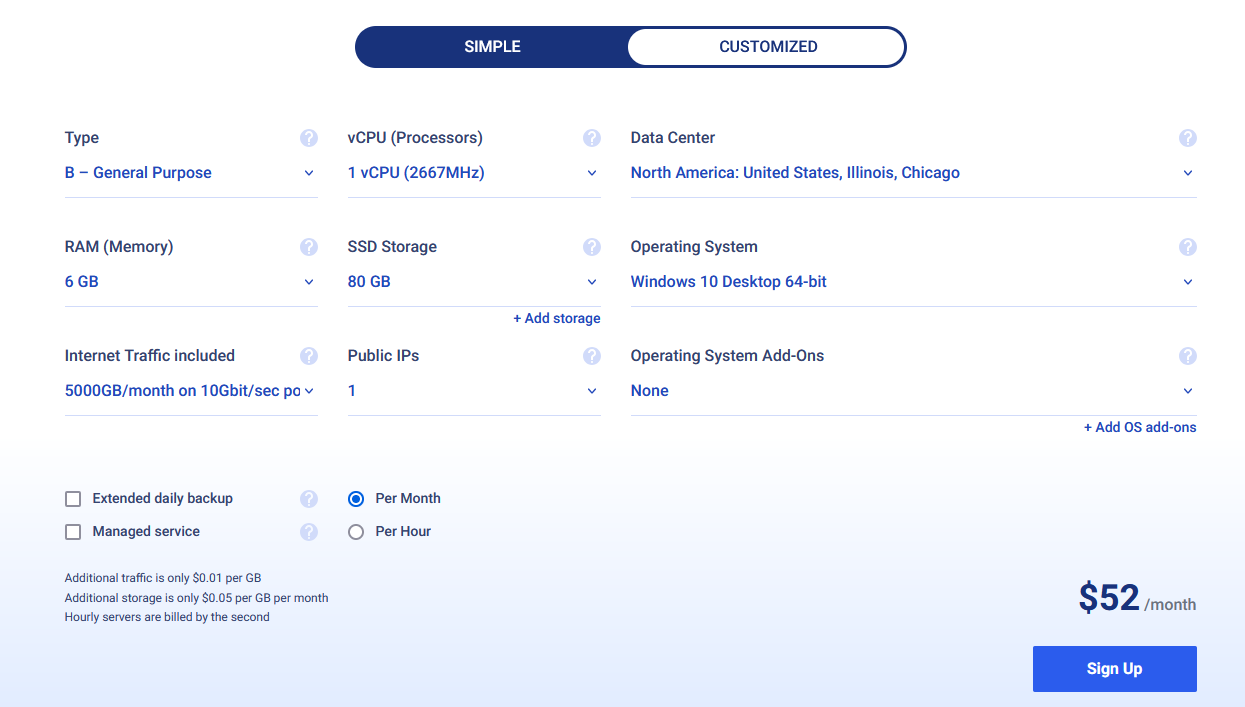Click help icon next to Internet Traffic included
Viewport: 1245px width, 707px height.
point(309,356)
